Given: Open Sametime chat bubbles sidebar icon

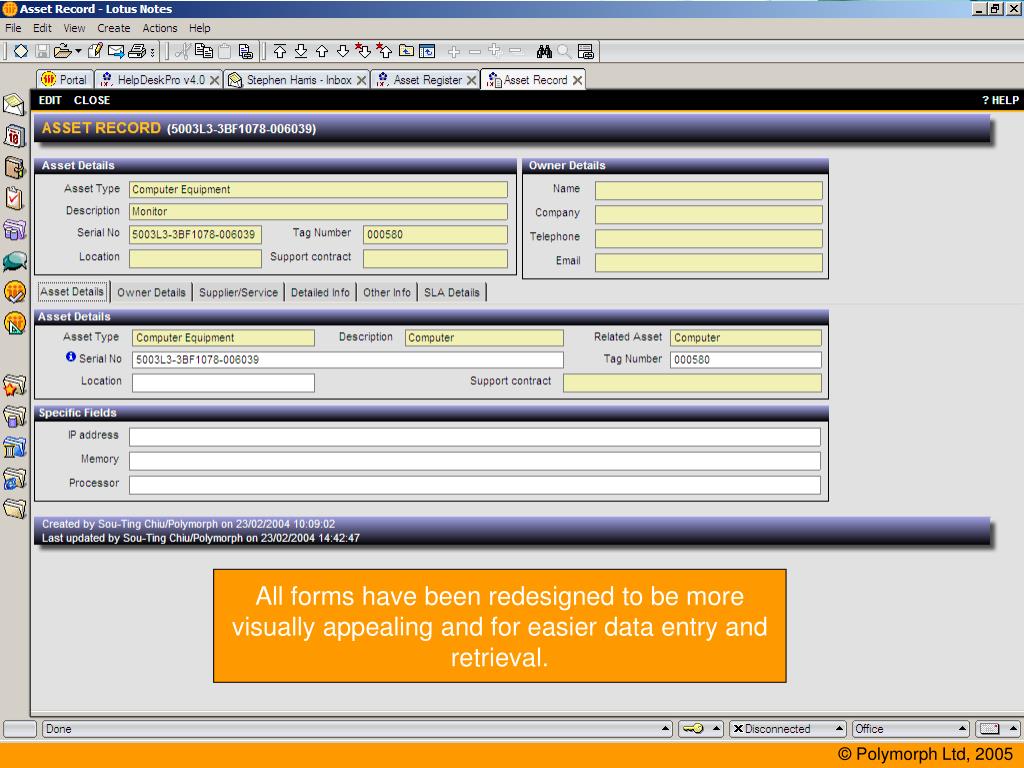Looking at the screenshot, I should point(14,261).
